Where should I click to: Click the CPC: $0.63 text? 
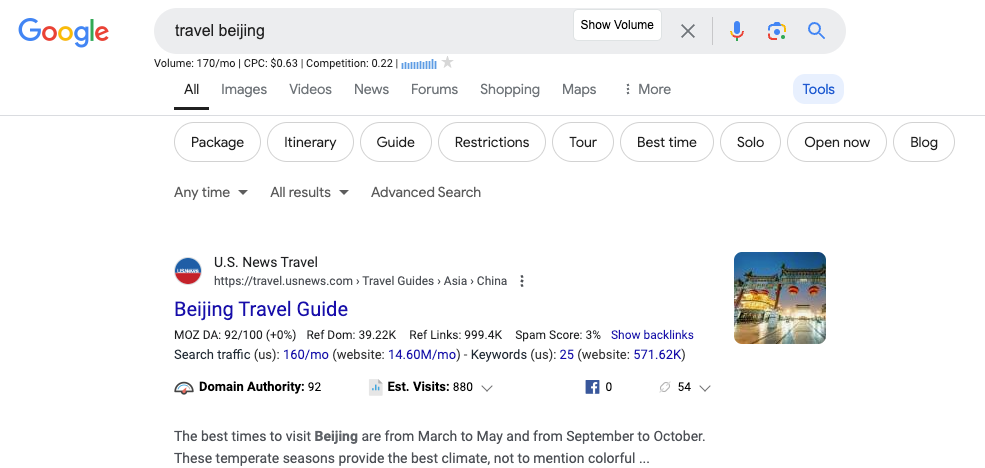(271, 63)
